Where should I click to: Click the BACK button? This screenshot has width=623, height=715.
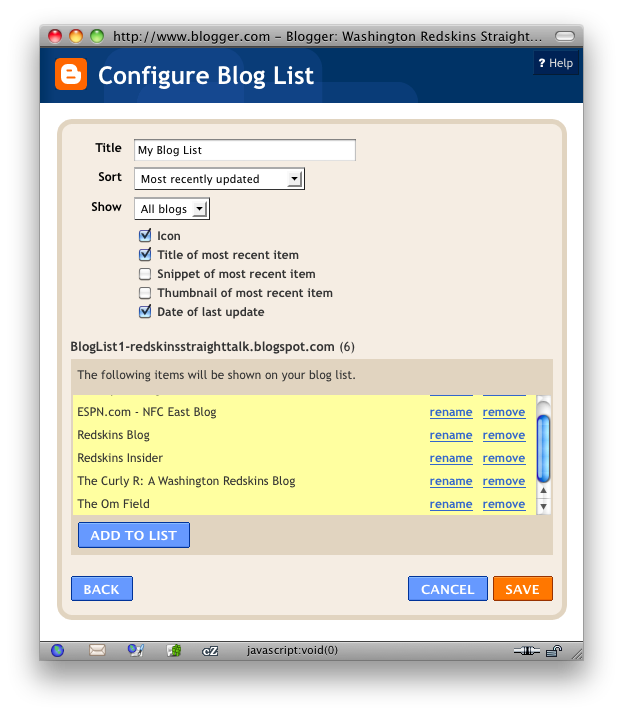click(102, 589)
